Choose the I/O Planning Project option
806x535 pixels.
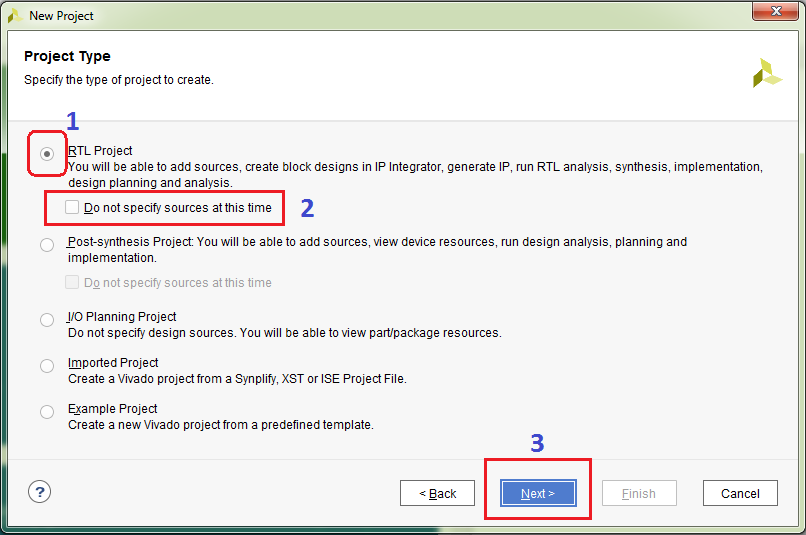point(47,320)
